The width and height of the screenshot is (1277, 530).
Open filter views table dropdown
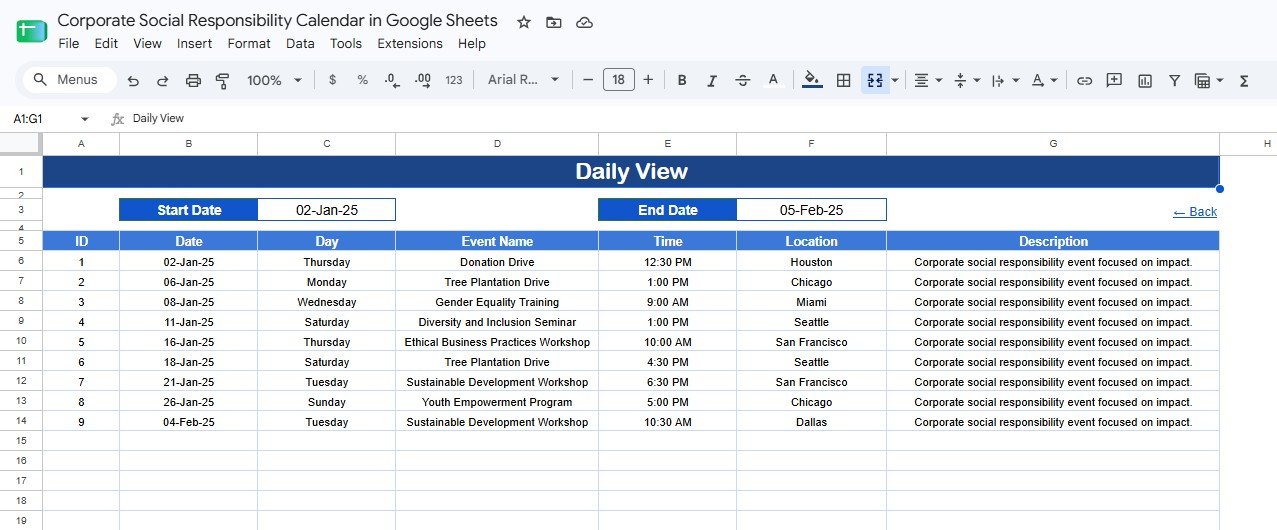click(x=1209, y=80)
